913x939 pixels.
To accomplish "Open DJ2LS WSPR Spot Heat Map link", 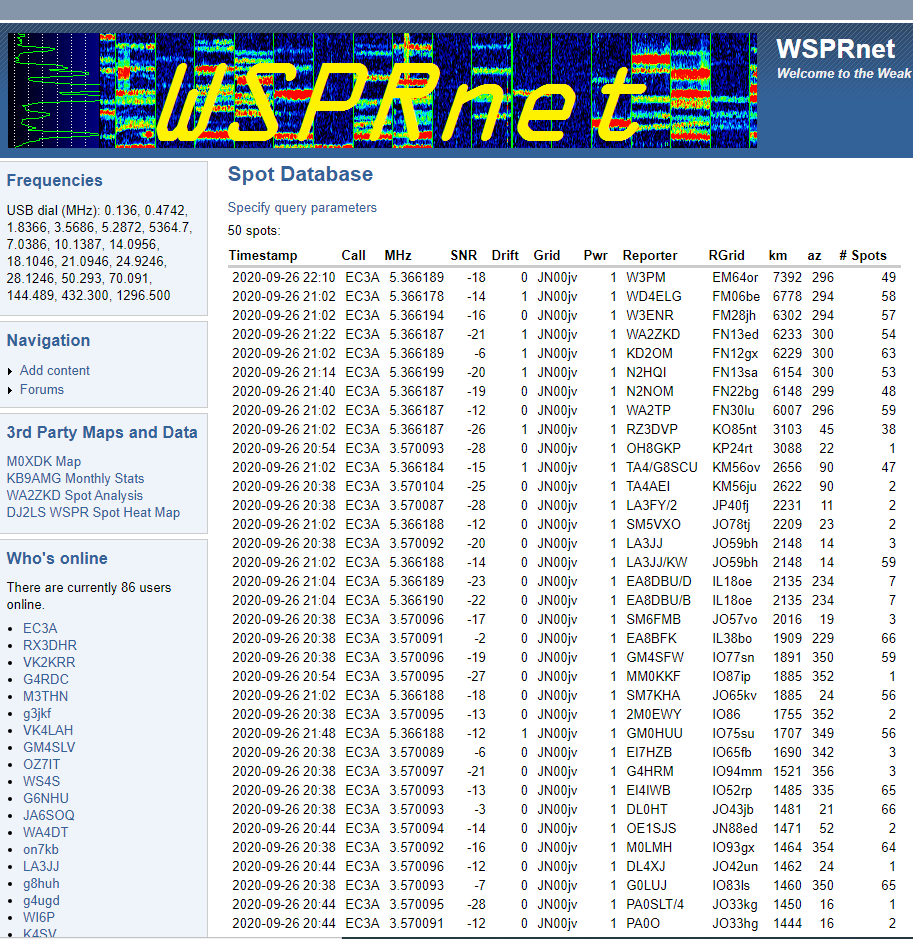I will [x=93, y=512].
